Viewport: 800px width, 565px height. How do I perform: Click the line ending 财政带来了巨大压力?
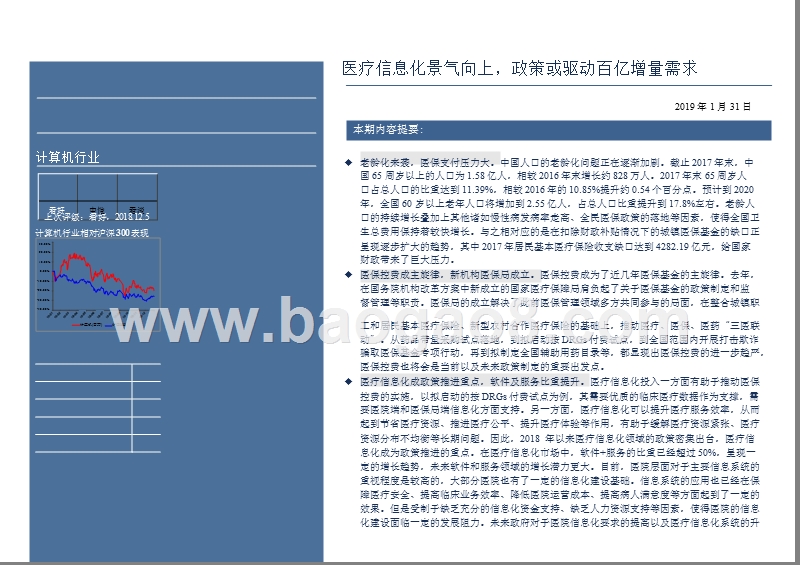point(407,260)
